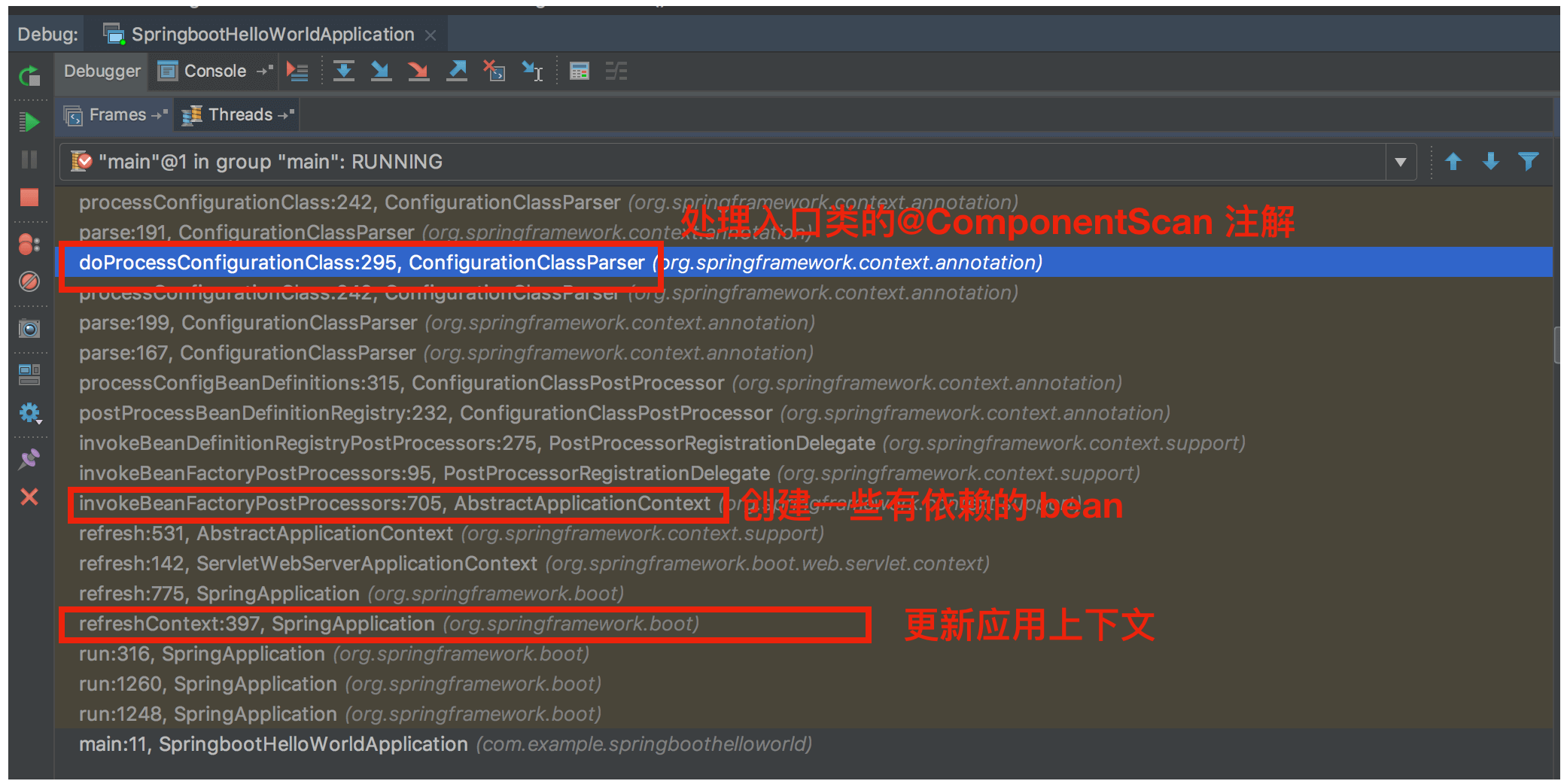Toggle the frames filter funnel icon

1528,161
